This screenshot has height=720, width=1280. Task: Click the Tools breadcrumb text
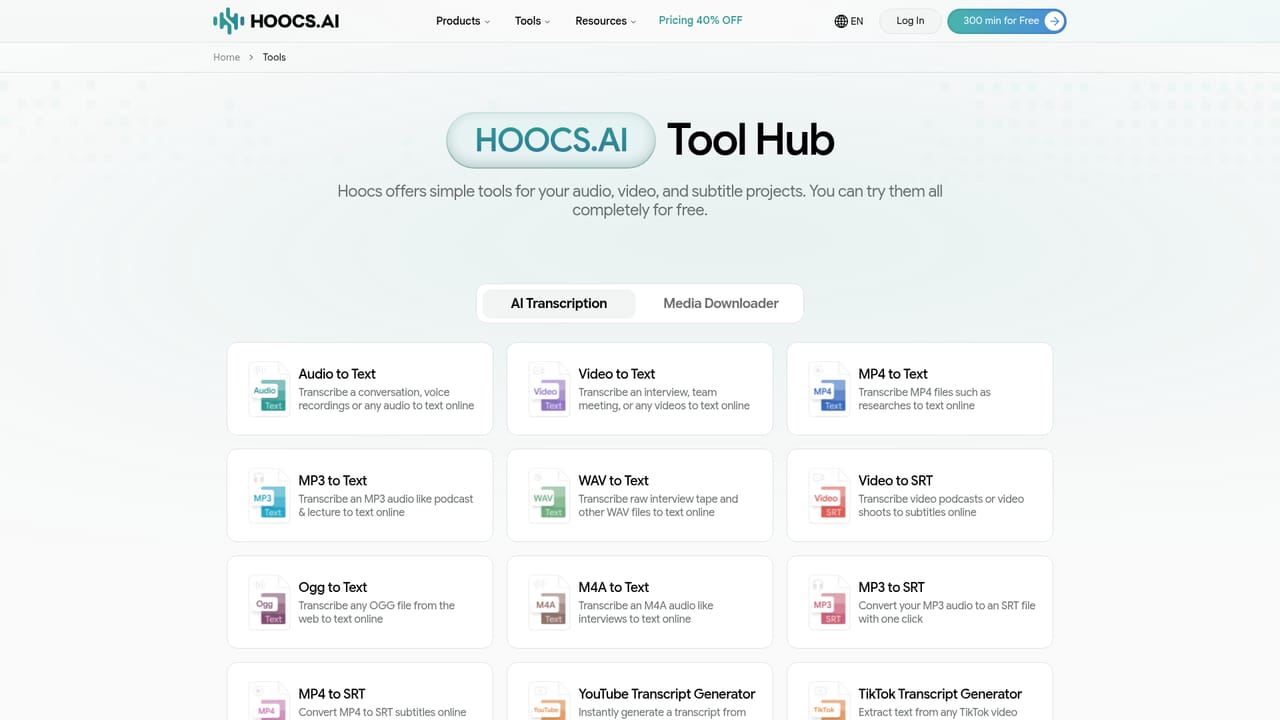[274, 57]
